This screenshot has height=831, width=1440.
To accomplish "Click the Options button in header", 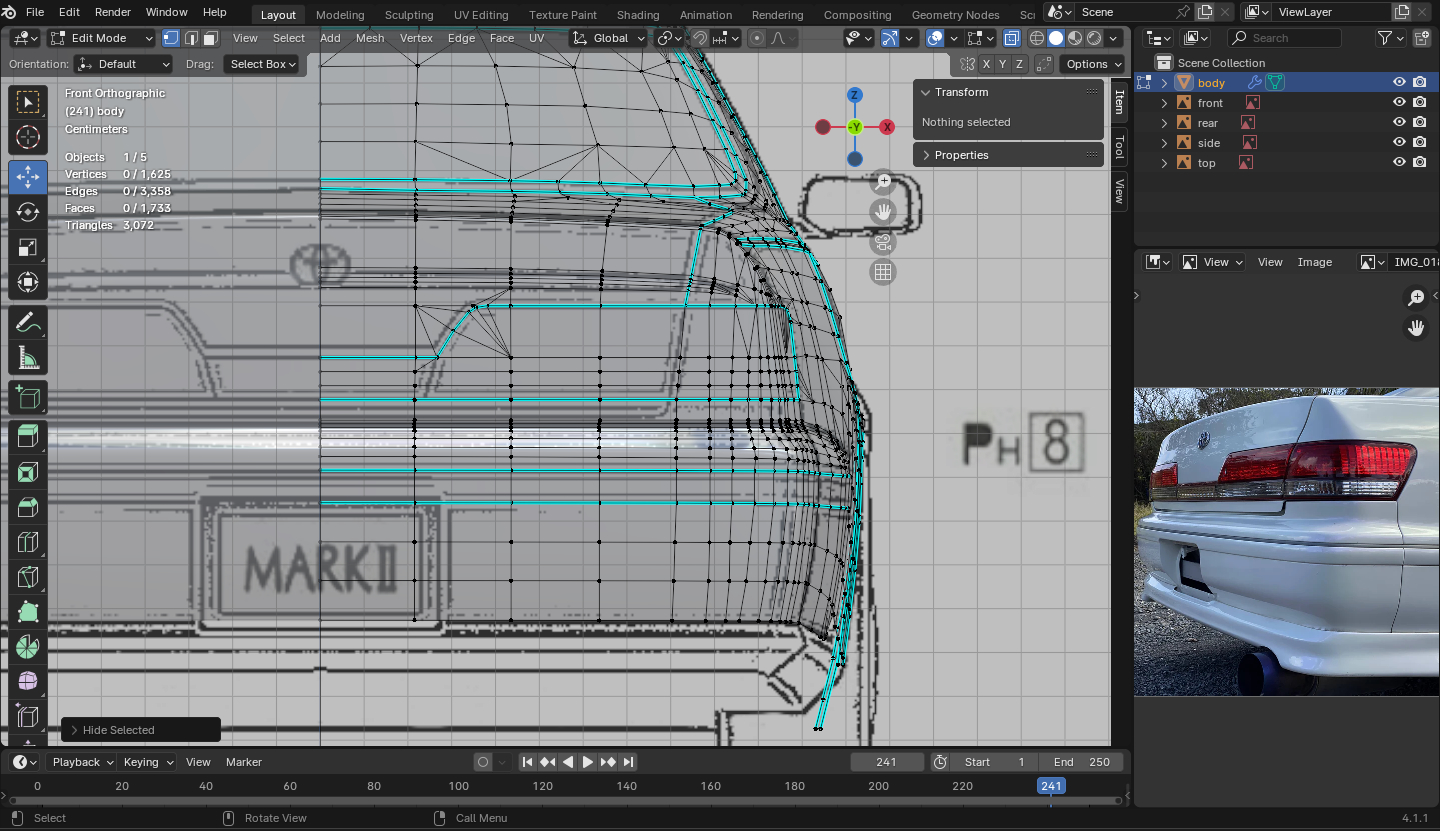I will coord(1087,64).
